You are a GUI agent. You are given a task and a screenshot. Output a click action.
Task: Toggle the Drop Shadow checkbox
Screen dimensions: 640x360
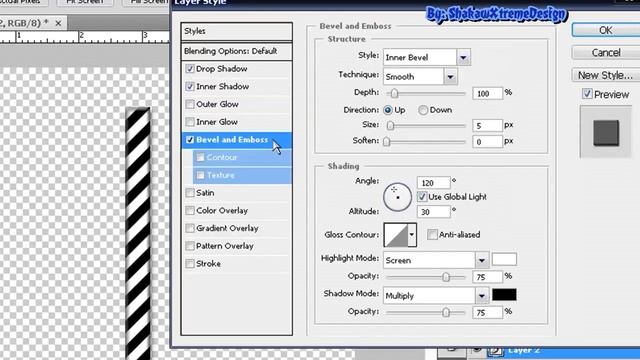(189, 69)
